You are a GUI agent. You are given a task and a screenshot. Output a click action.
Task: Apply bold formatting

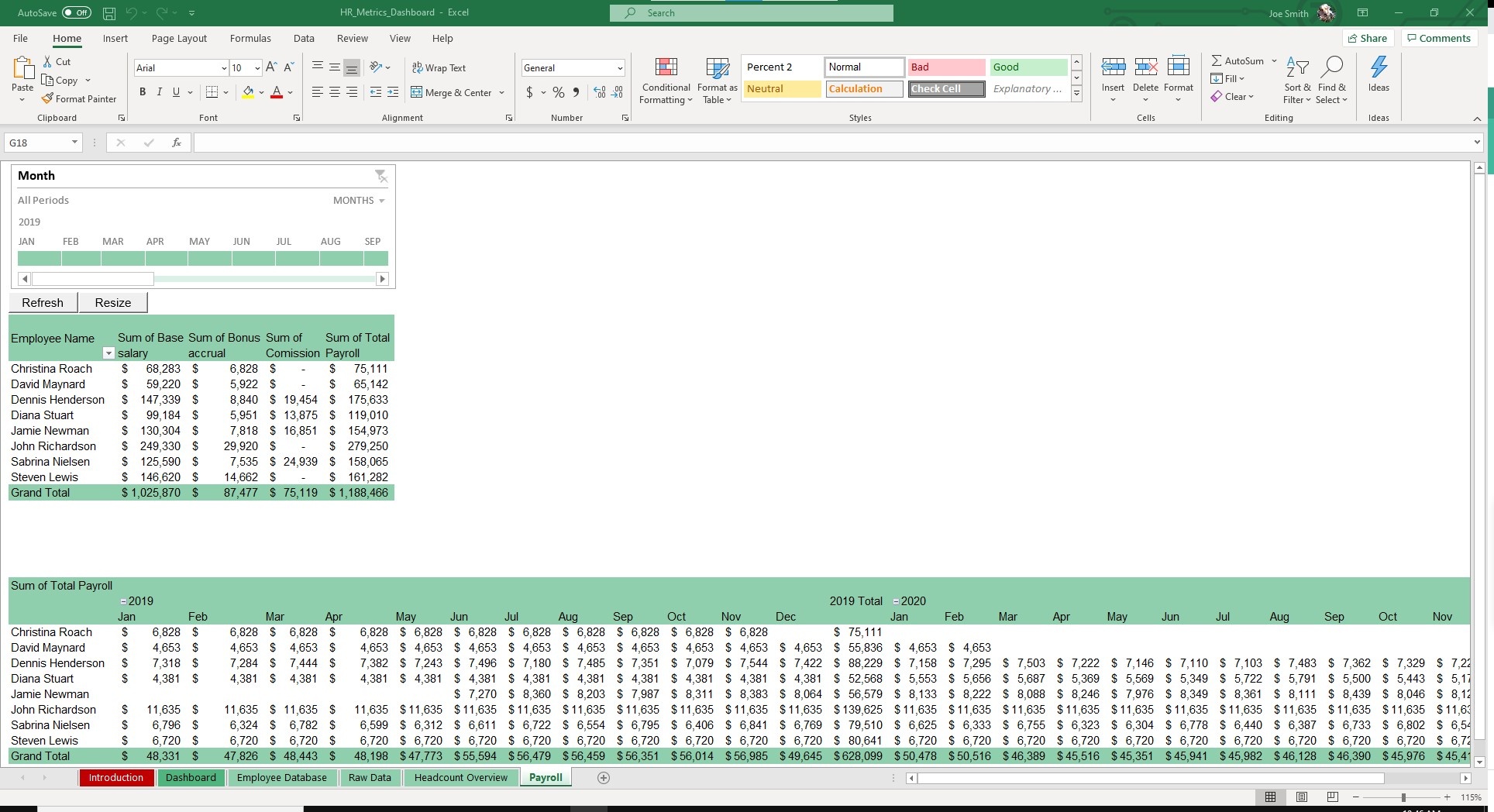(x=143, y=92)
